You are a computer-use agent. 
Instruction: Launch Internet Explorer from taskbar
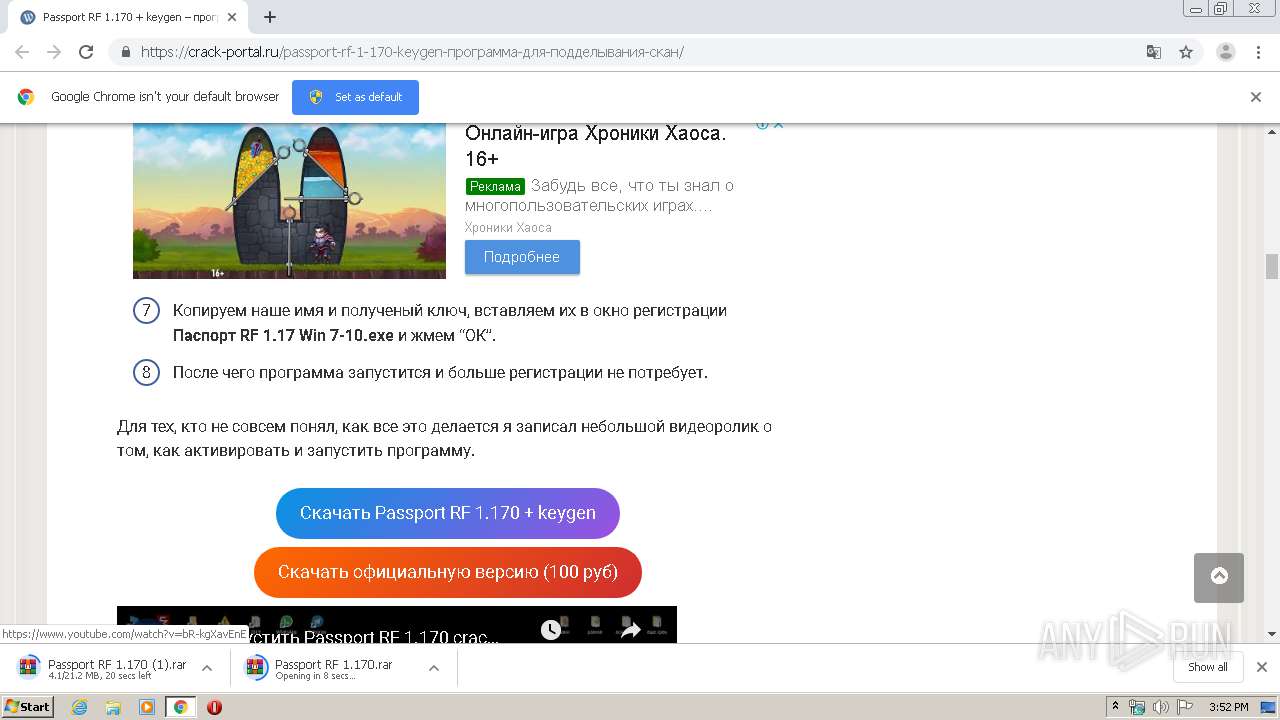coord(79,707)
